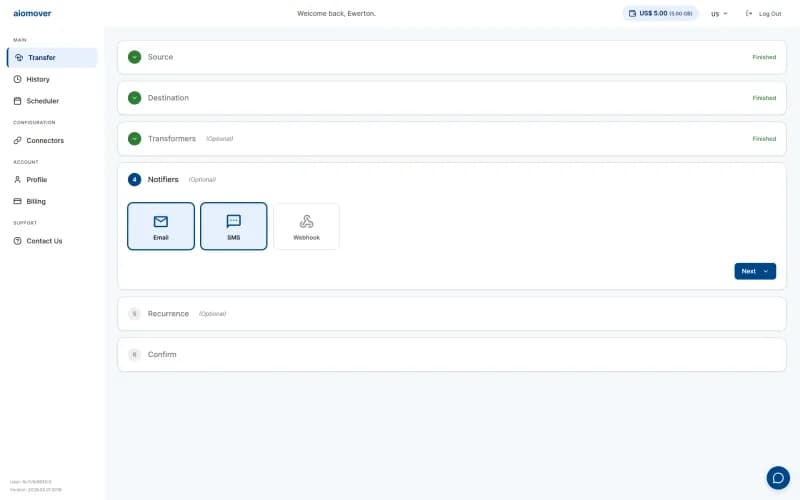Open the US language dropdown
Viewport: 800px width, 500px height.
click(719, 14)
